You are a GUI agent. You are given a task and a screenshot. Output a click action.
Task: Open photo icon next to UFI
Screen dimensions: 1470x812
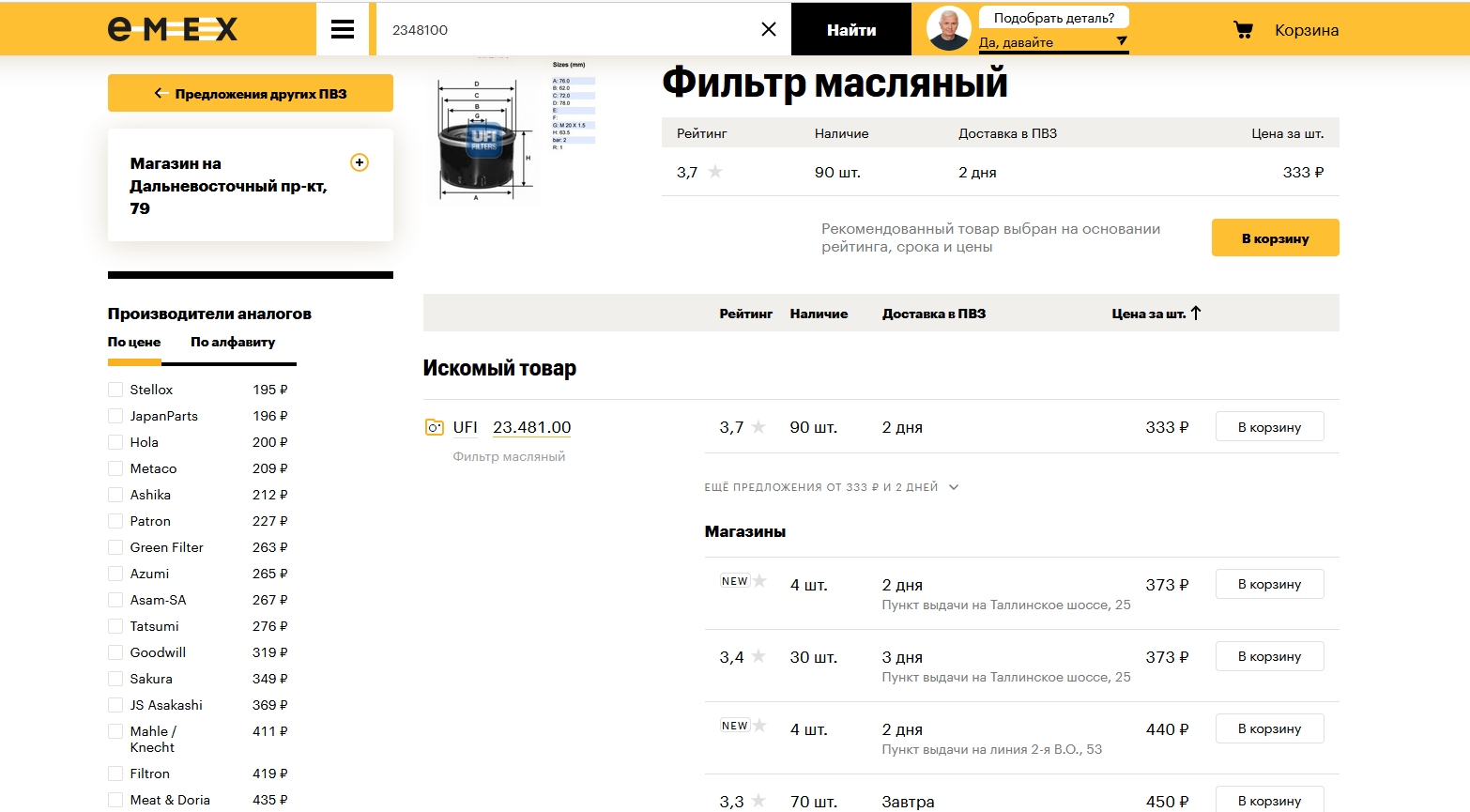click(434, 427)
